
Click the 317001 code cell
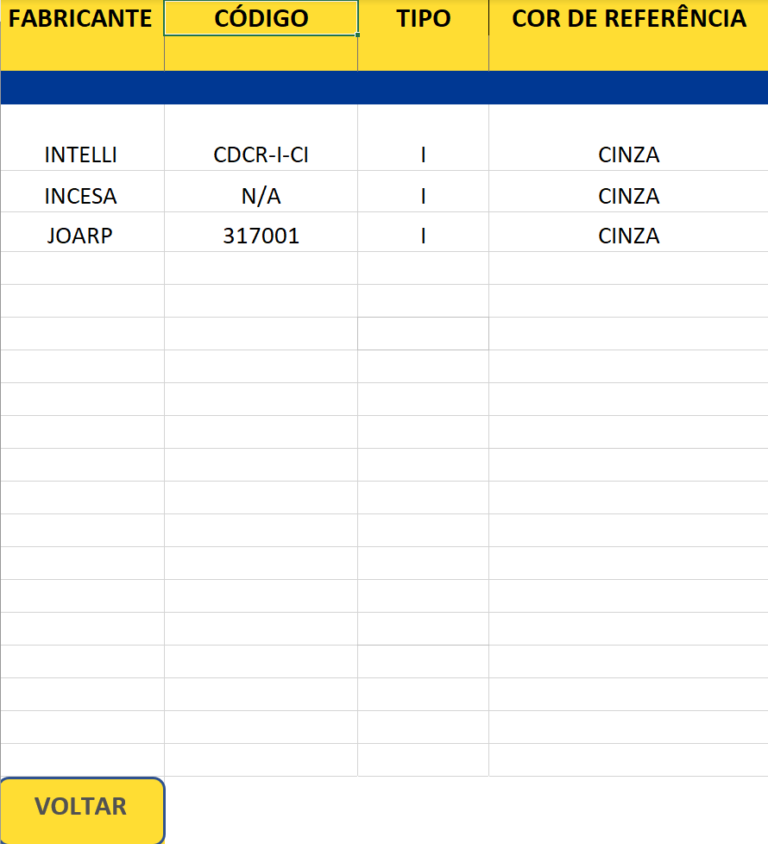(x=261, y=236)
